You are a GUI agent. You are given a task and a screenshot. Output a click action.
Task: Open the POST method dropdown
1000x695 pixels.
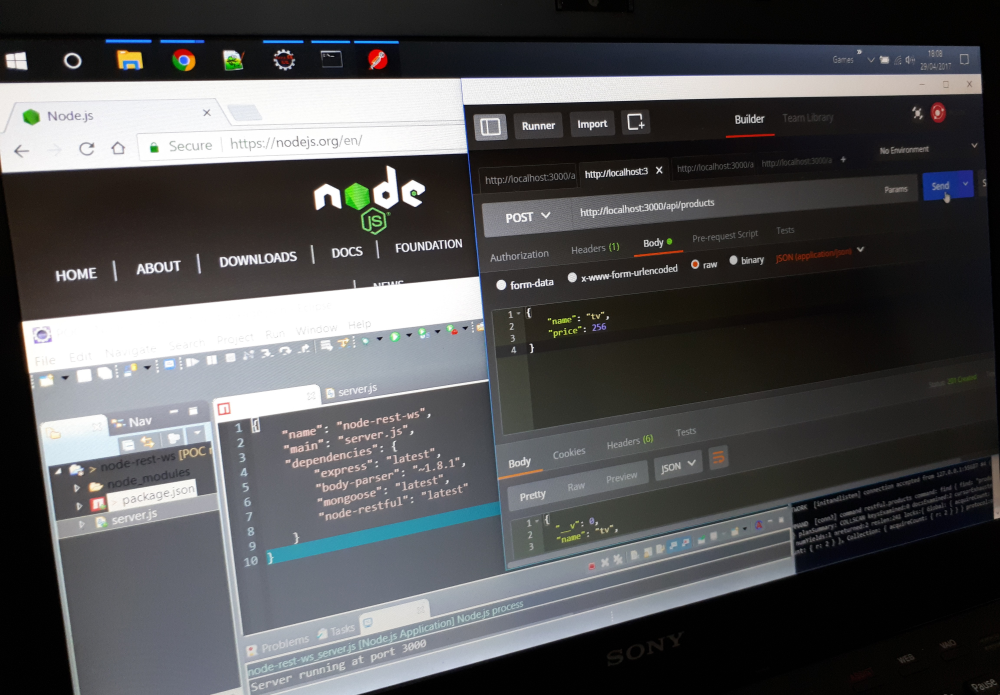tap(527, 217)
